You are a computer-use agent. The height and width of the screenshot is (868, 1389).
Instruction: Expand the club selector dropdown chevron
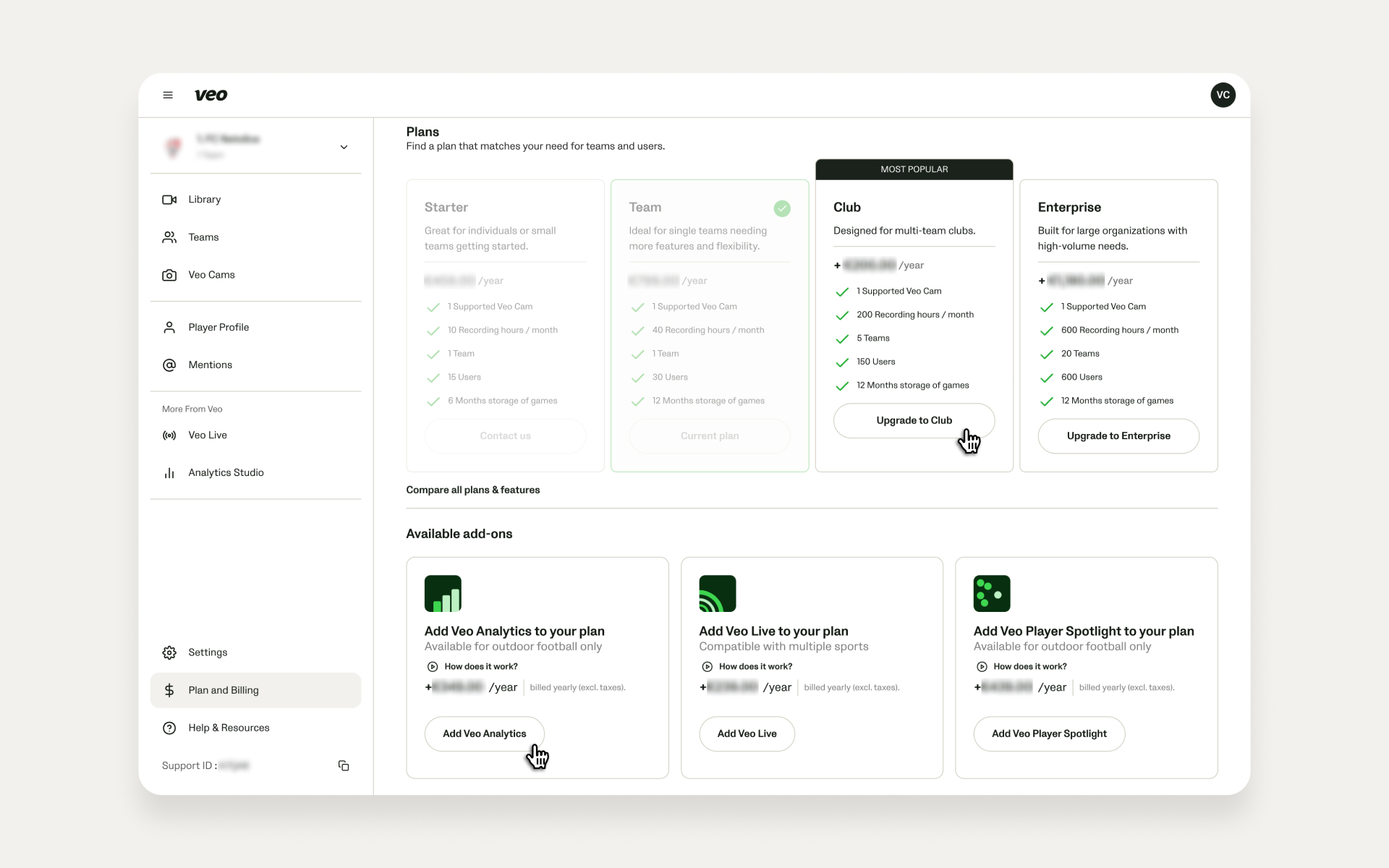(x=344, y=147)
